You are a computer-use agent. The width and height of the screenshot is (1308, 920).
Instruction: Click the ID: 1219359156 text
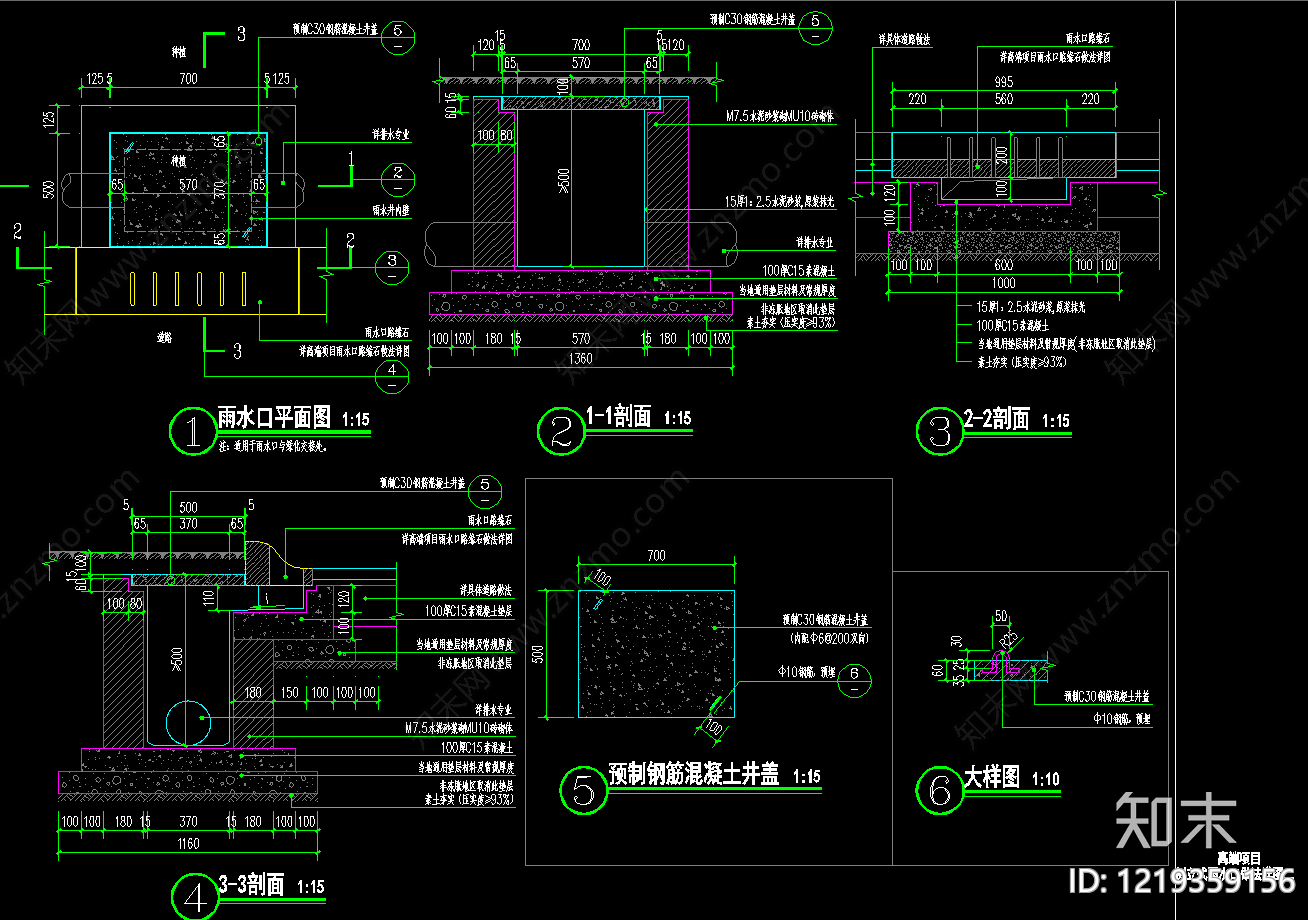click(1182, 880)
